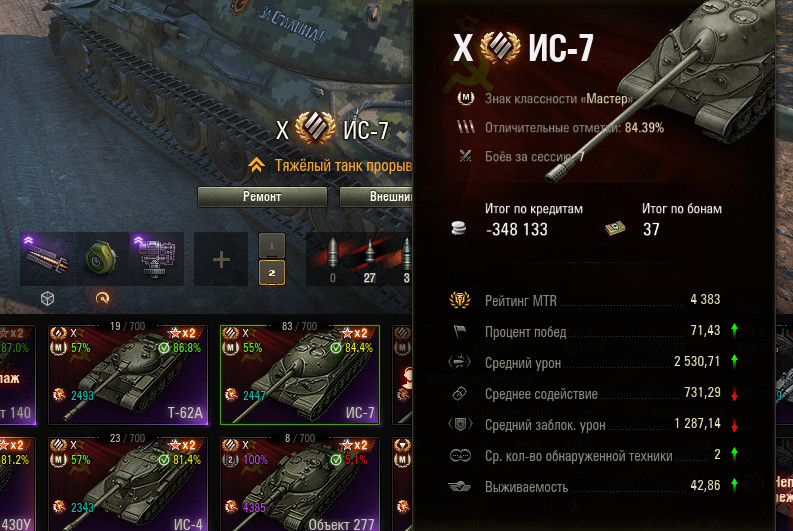793x531 pixels.
Task: Select the gun rammer equipment slot
Action: pos(47,259)
